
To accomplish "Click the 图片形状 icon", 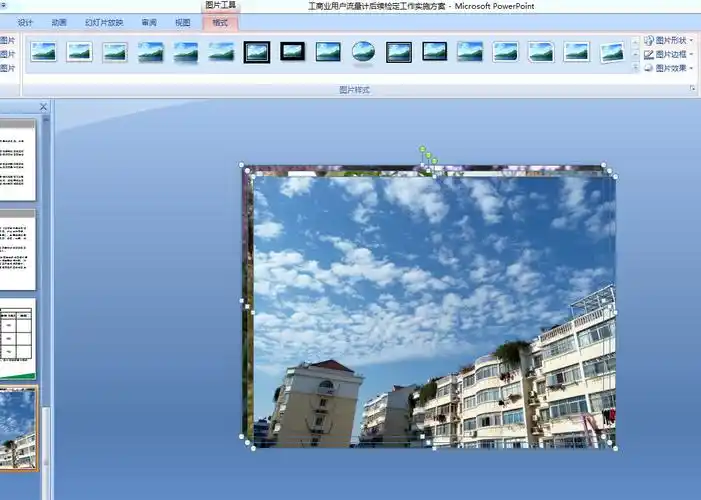I will click(649, 41).
